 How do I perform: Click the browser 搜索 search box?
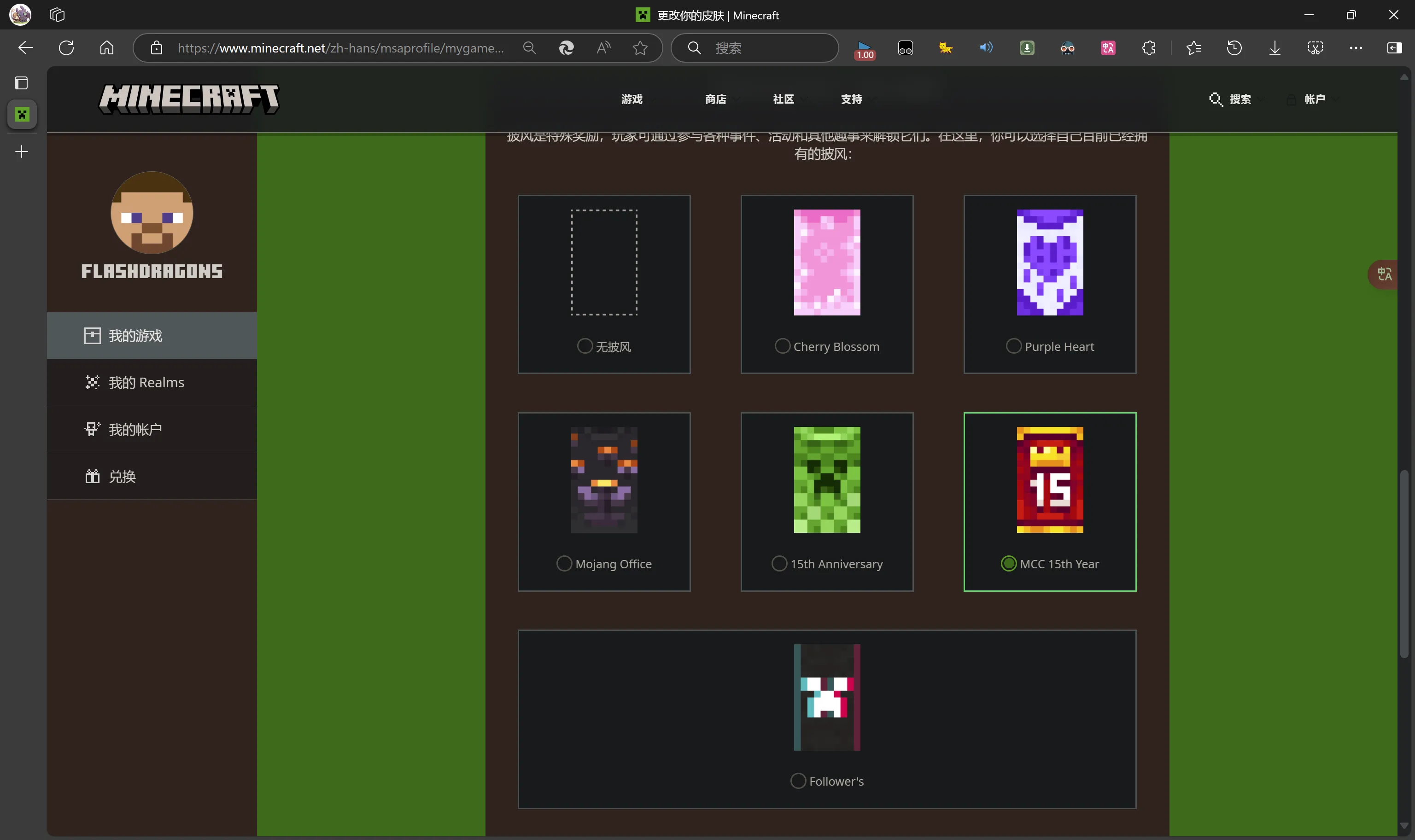[x=754, y=48]
